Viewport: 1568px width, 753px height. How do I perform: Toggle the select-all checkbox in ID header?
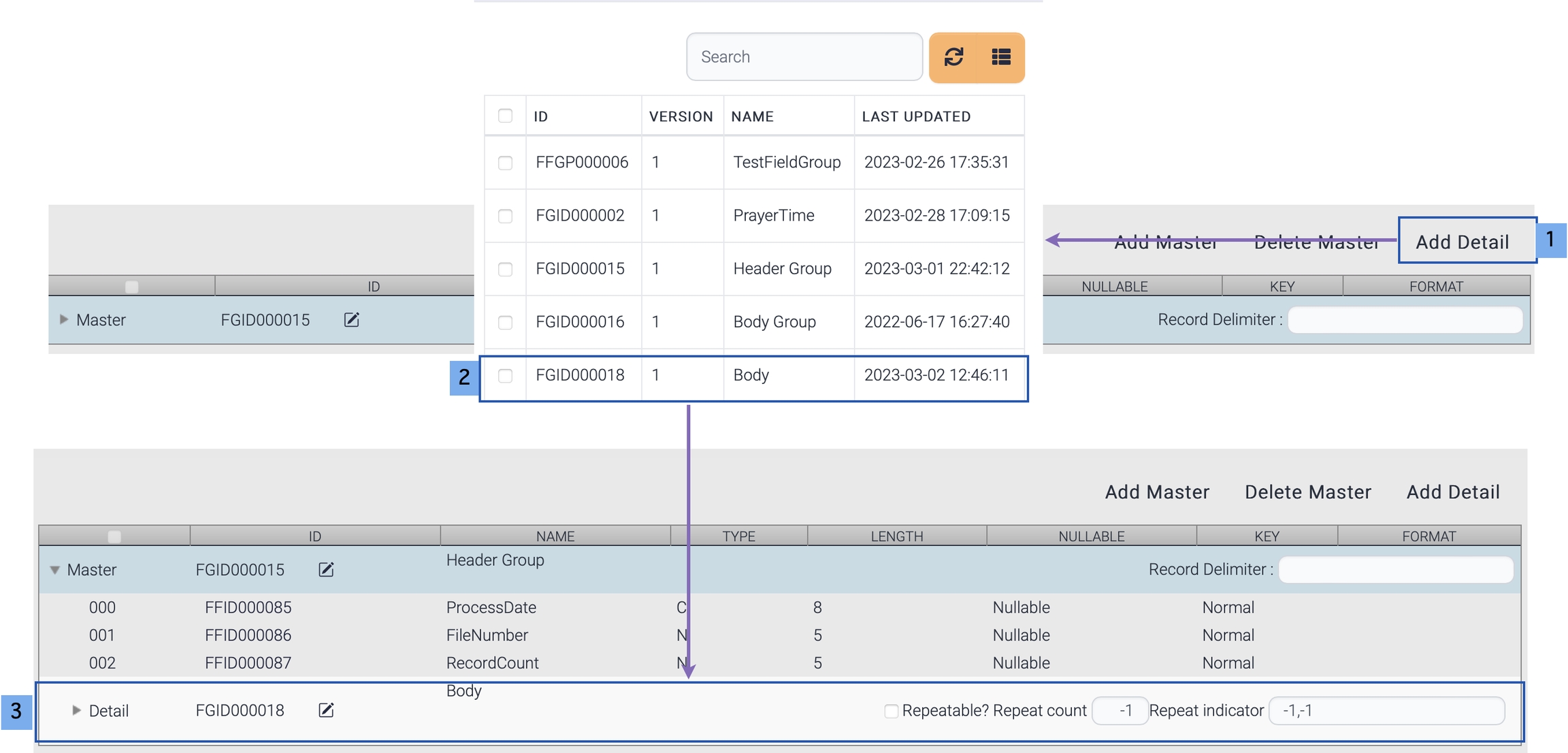505,116
